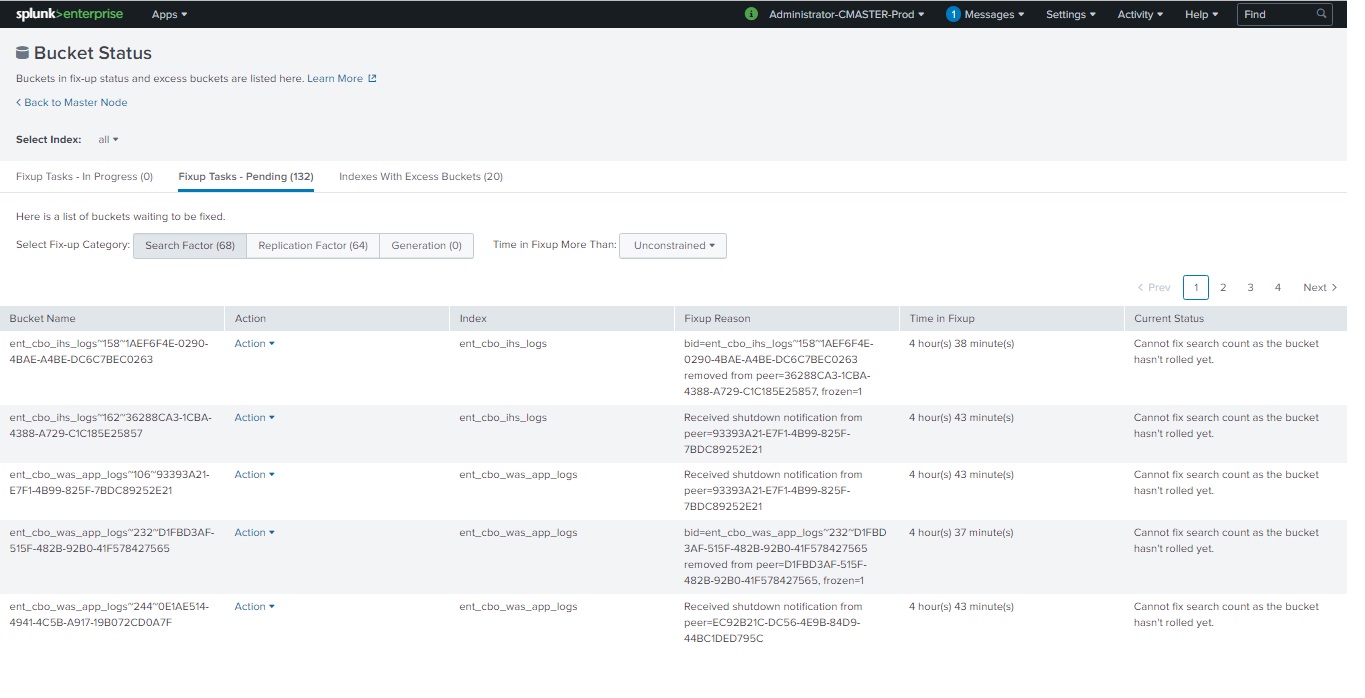Click the bucket icon beside Bucket Status heading
Image resolution: width=1365 pixels, height=698 pixels.
(21, 52)
